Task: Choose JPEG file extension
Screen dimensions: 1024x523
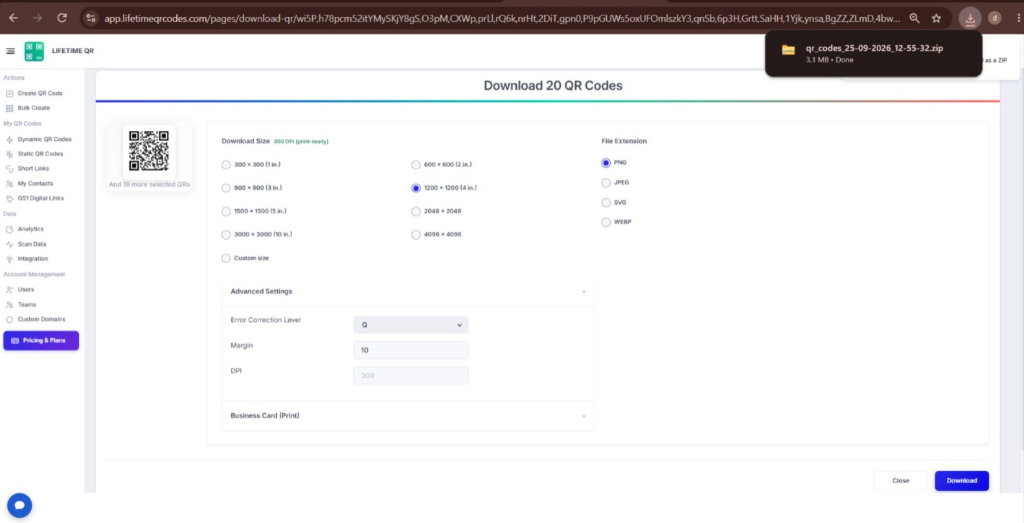Action: tap(606, 183)
